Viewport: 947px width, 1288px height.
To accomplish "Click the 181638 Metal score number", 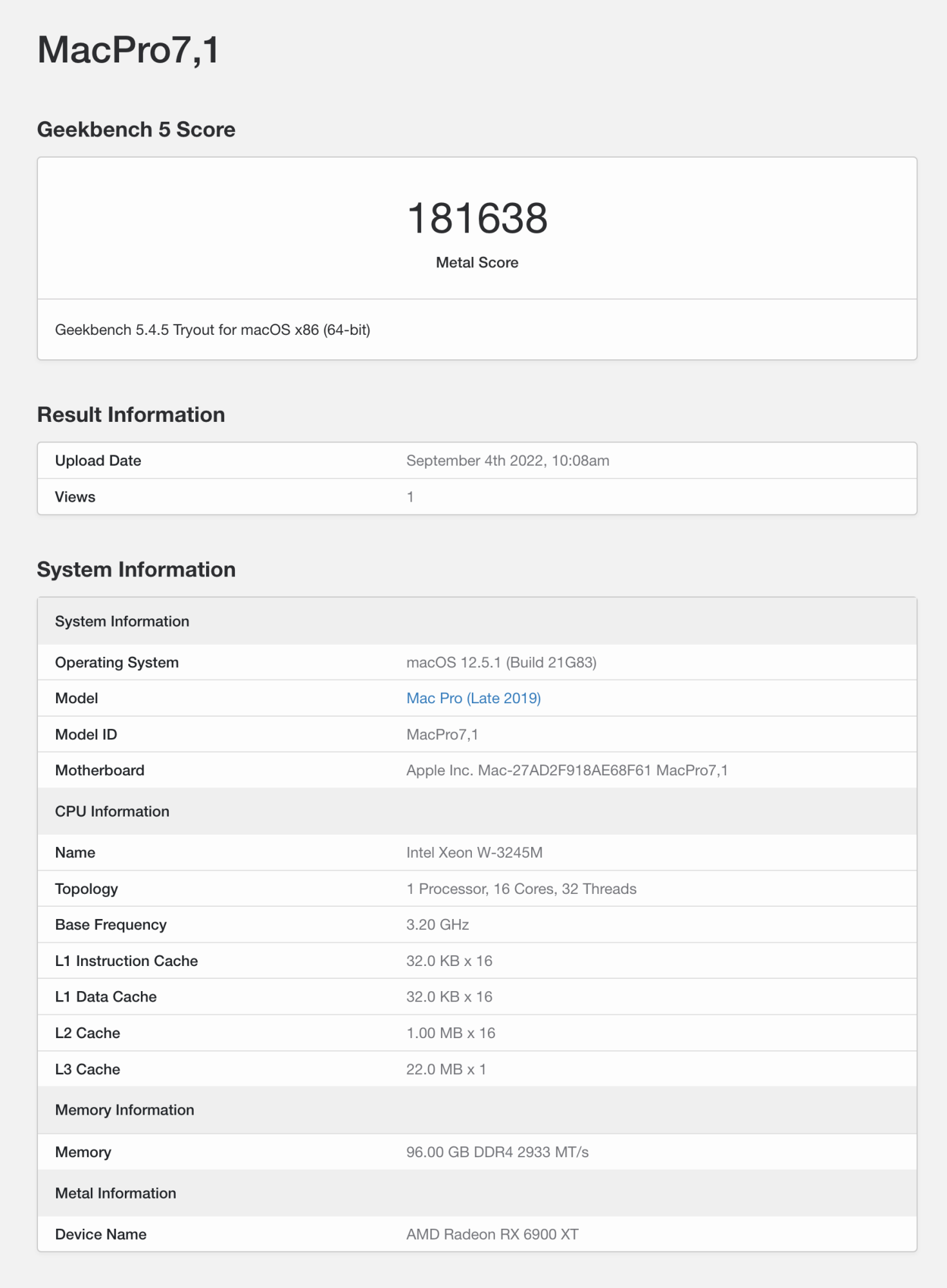I will pyautogui.click(x=477, y=218).
